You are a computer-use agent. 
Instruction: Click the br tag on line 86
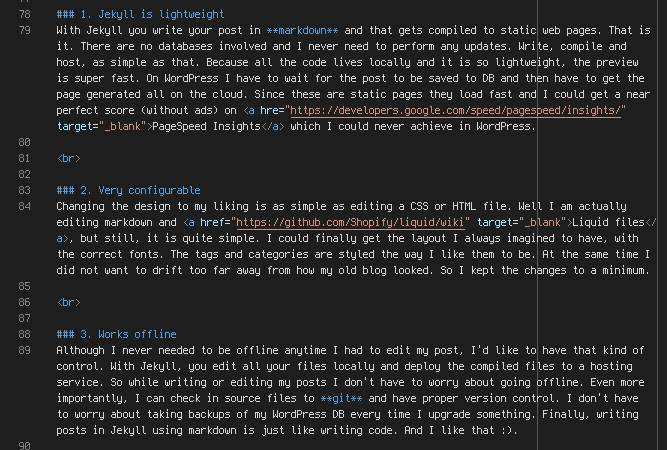tap(68, 302)
